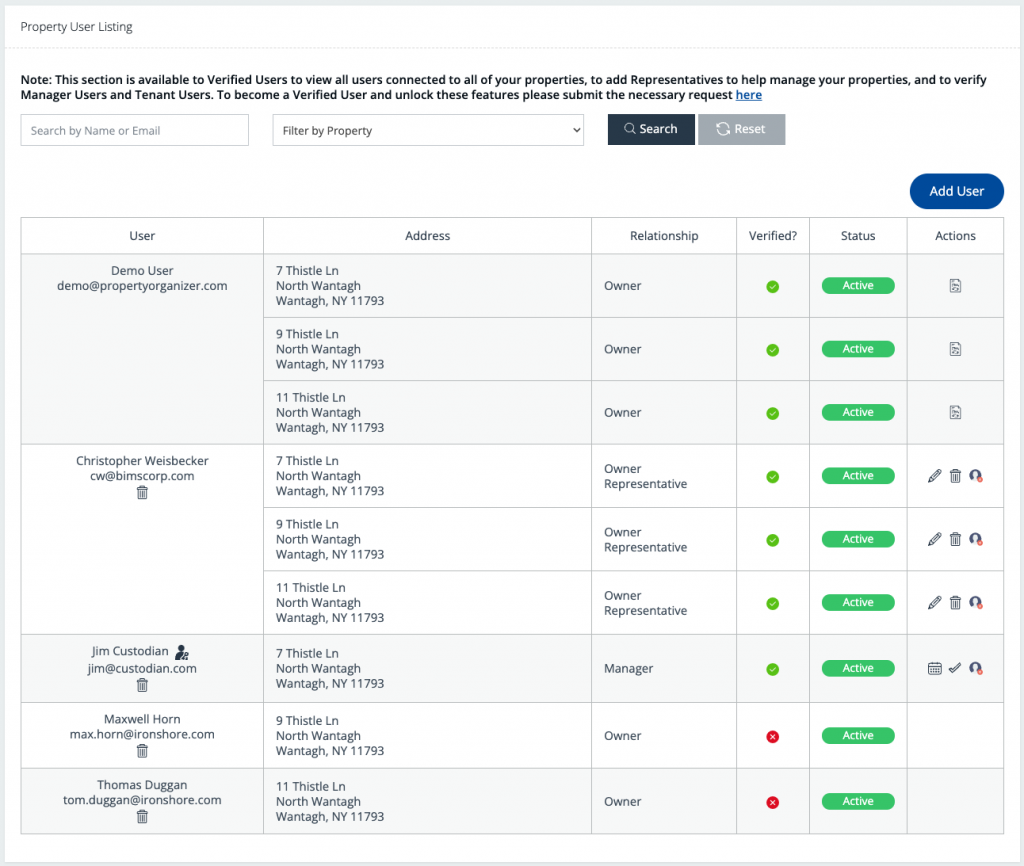Click the checkmark verify icon for Jim Custodian
Viewport: 1024px width, 866px height.
coord(955,668)
